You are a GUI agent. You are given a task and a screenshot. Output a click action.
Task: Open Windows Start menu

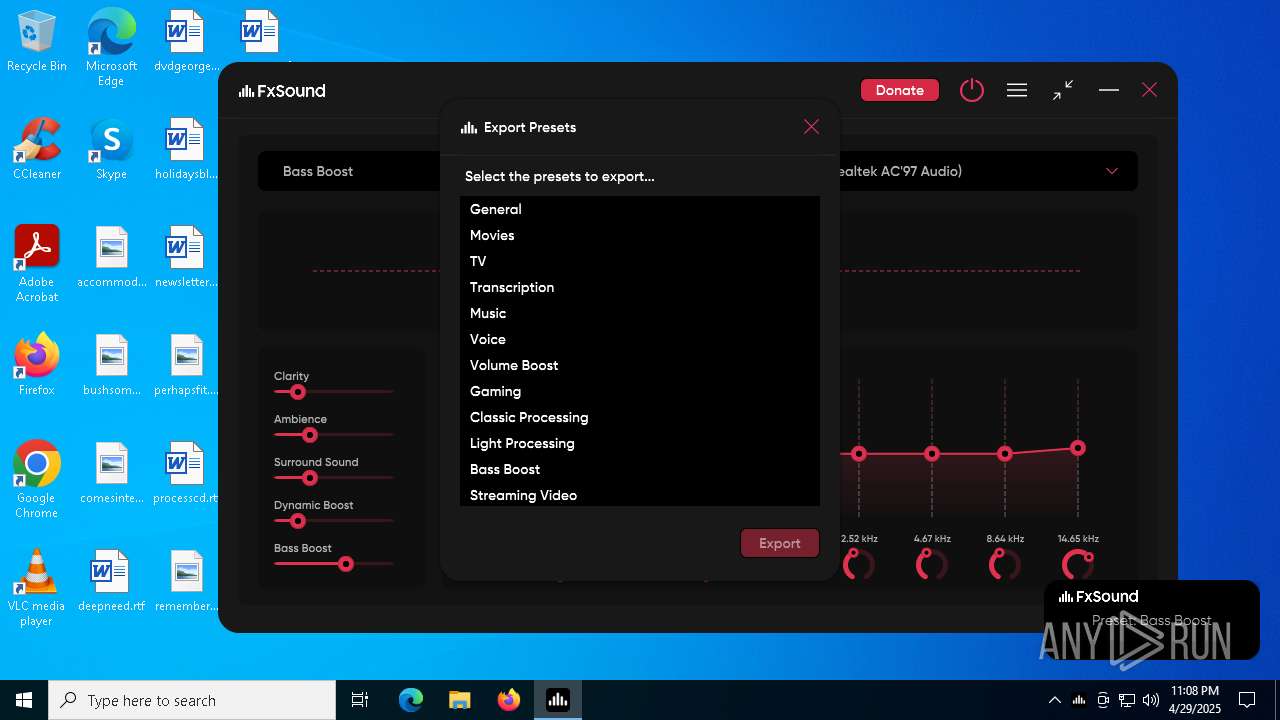coord(24,700)
